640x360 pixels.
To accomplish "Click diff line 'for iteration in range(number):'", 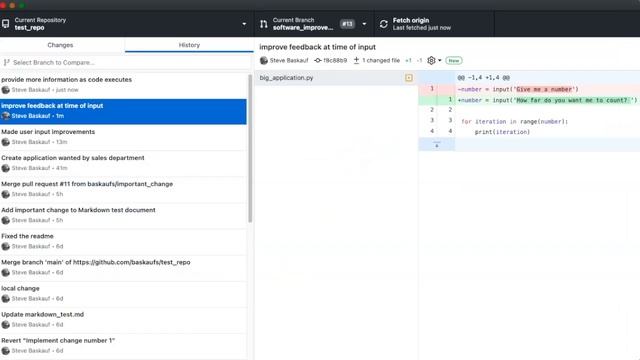I will [x=529, y=121].
